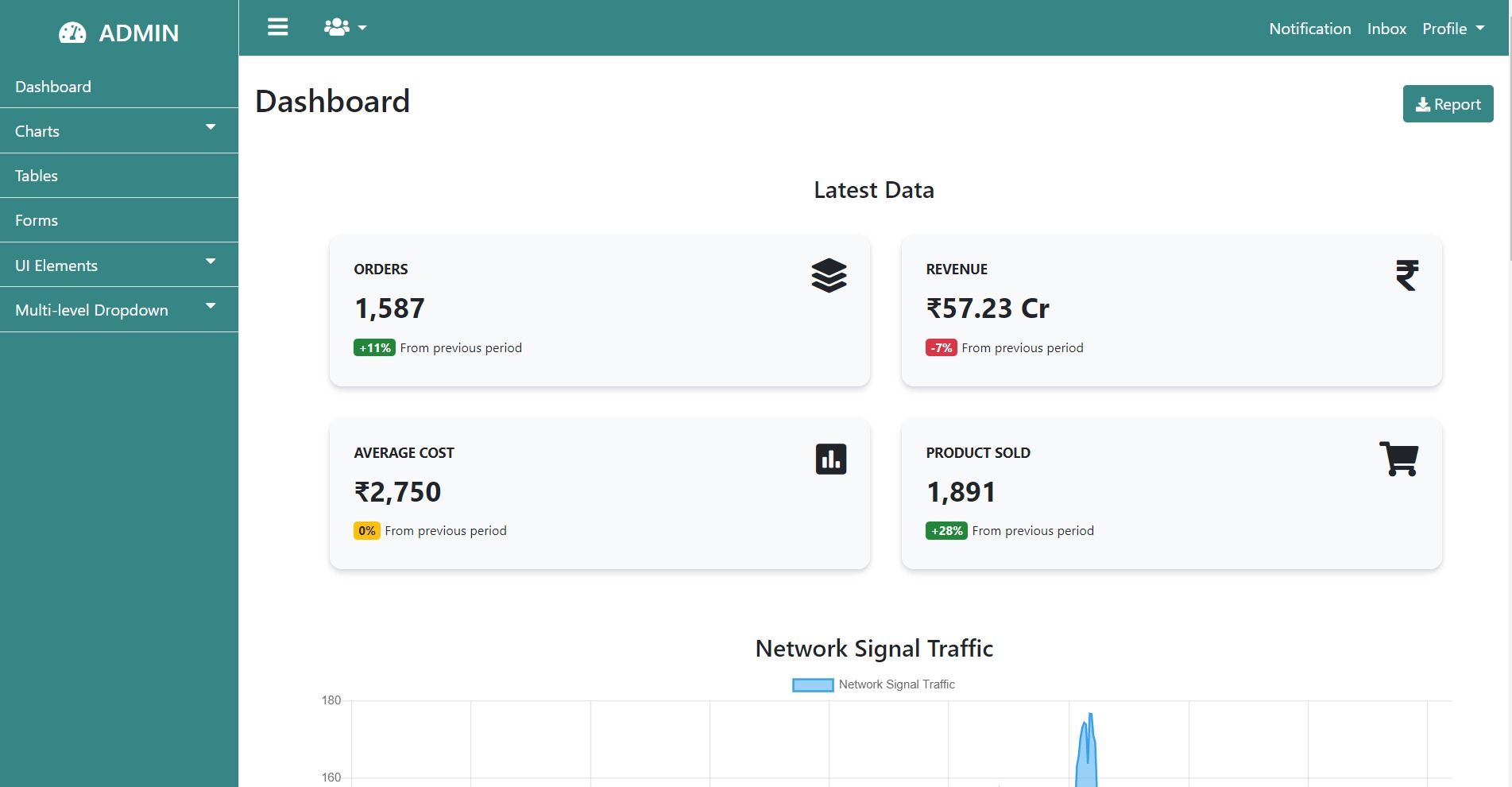Click the red -7% revenue badge
This screenshot has width=1512, height=787.
[x=941, y=348]
